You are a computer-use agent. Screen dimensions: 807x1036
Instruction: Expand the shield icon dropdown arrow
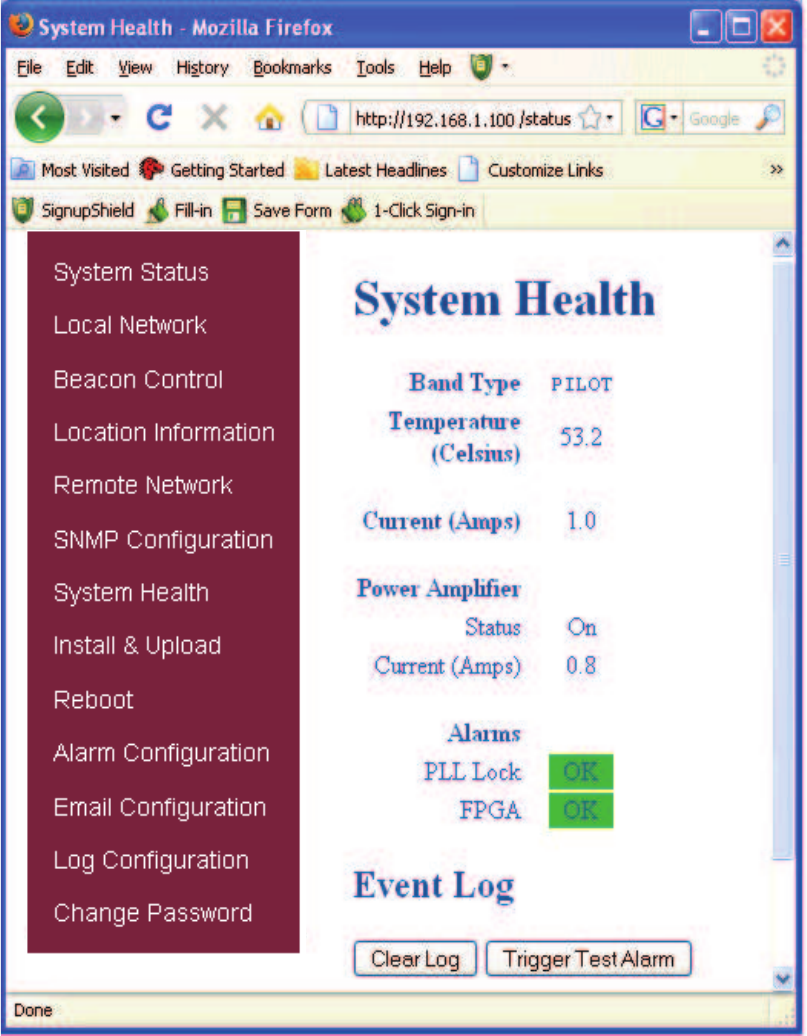pyautogui.click(x=506, y=66)
